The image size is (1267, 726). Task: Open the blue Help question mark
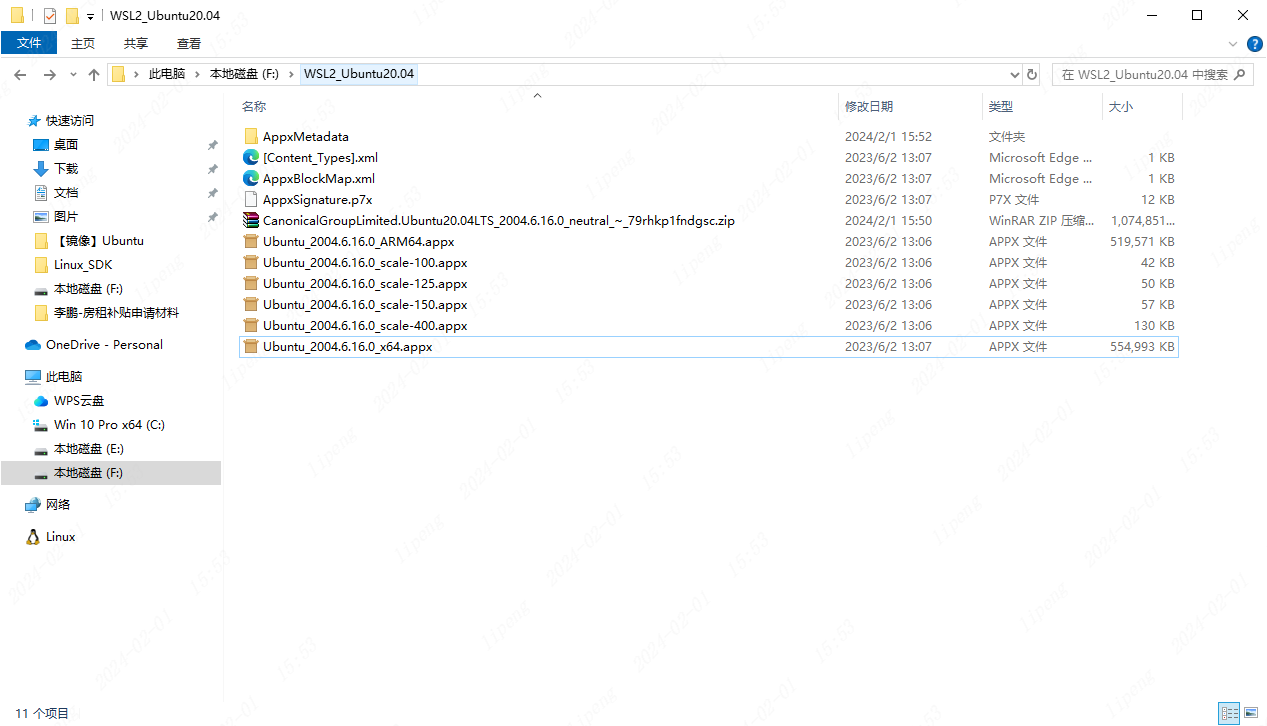coord(1254,43)
